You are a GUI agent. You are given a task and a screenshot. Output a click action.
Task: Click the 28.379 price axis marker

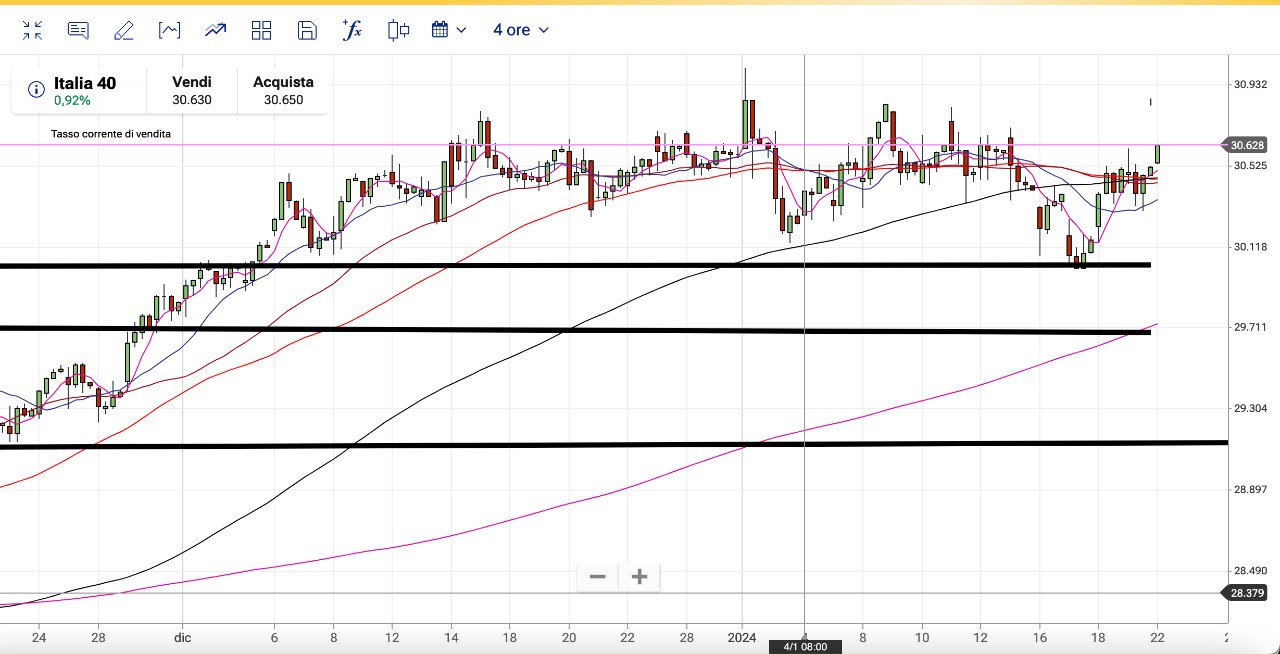click(1247, 593)
